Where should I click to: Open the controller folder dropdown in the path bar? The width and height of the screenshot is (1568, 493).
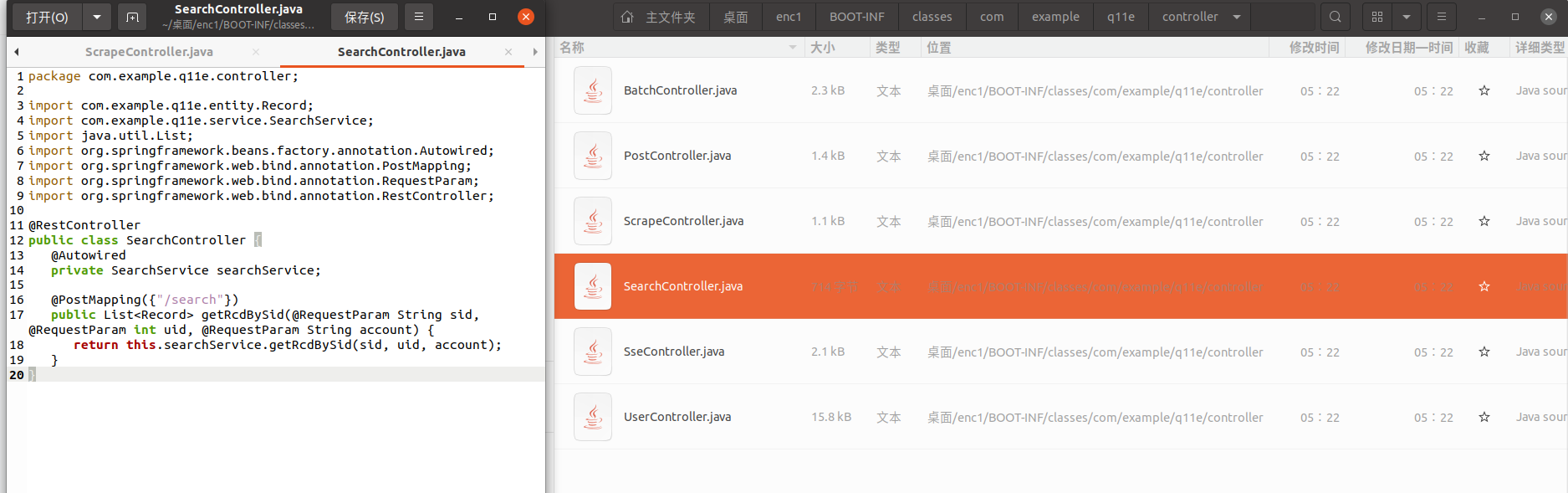tap(1237, 17)
